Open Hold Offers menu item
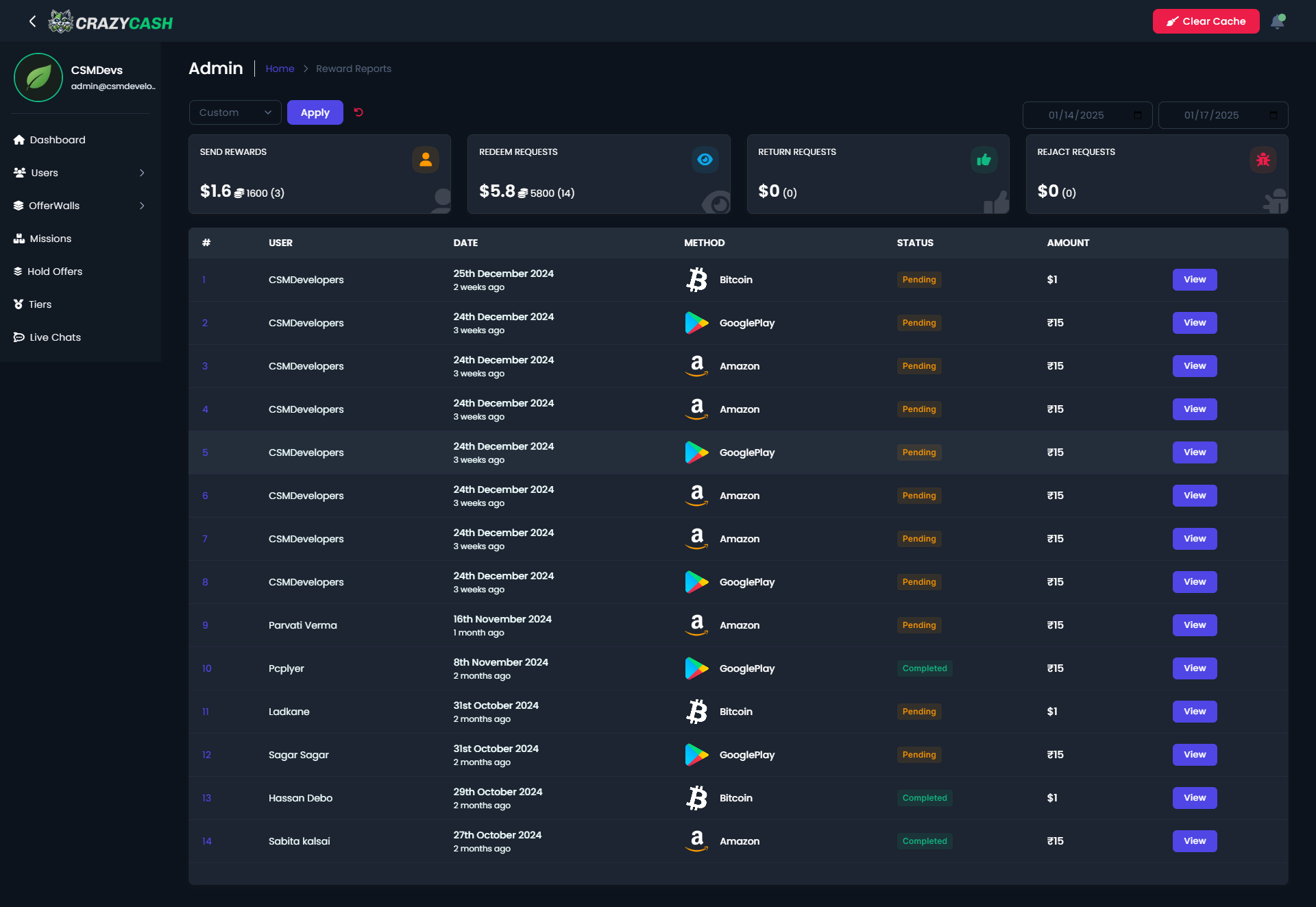1316x907 pixels. tap(55, 271)
